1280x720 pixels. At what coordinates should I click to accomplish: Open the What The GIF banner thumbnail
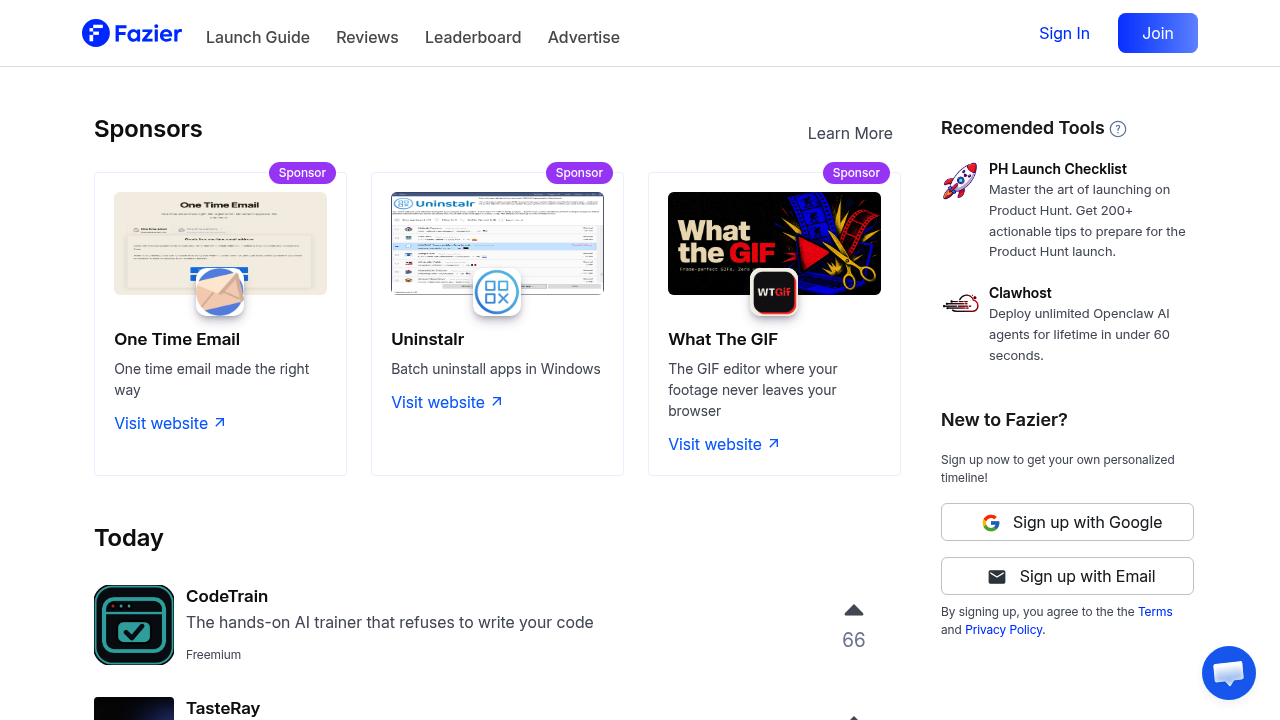774,243
